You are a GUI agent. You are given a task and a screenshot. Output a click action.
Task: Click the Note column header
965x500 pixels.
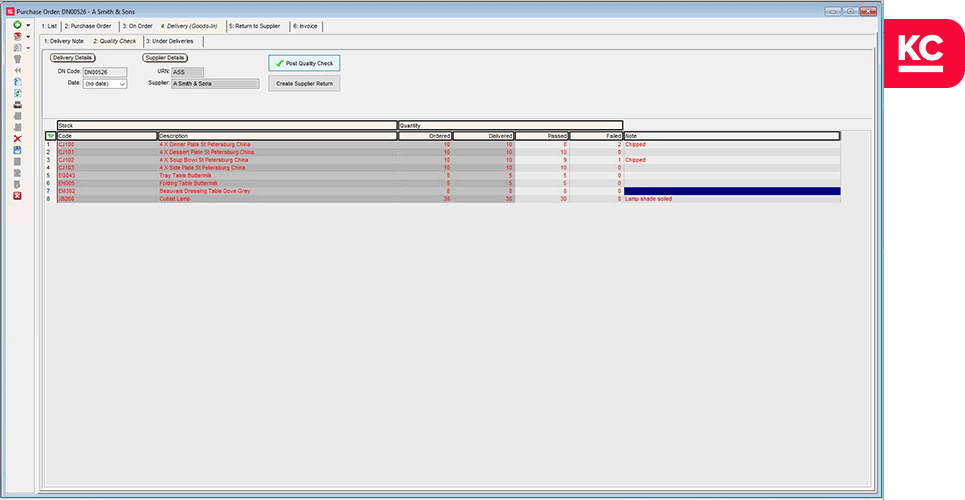pos(732,136)
